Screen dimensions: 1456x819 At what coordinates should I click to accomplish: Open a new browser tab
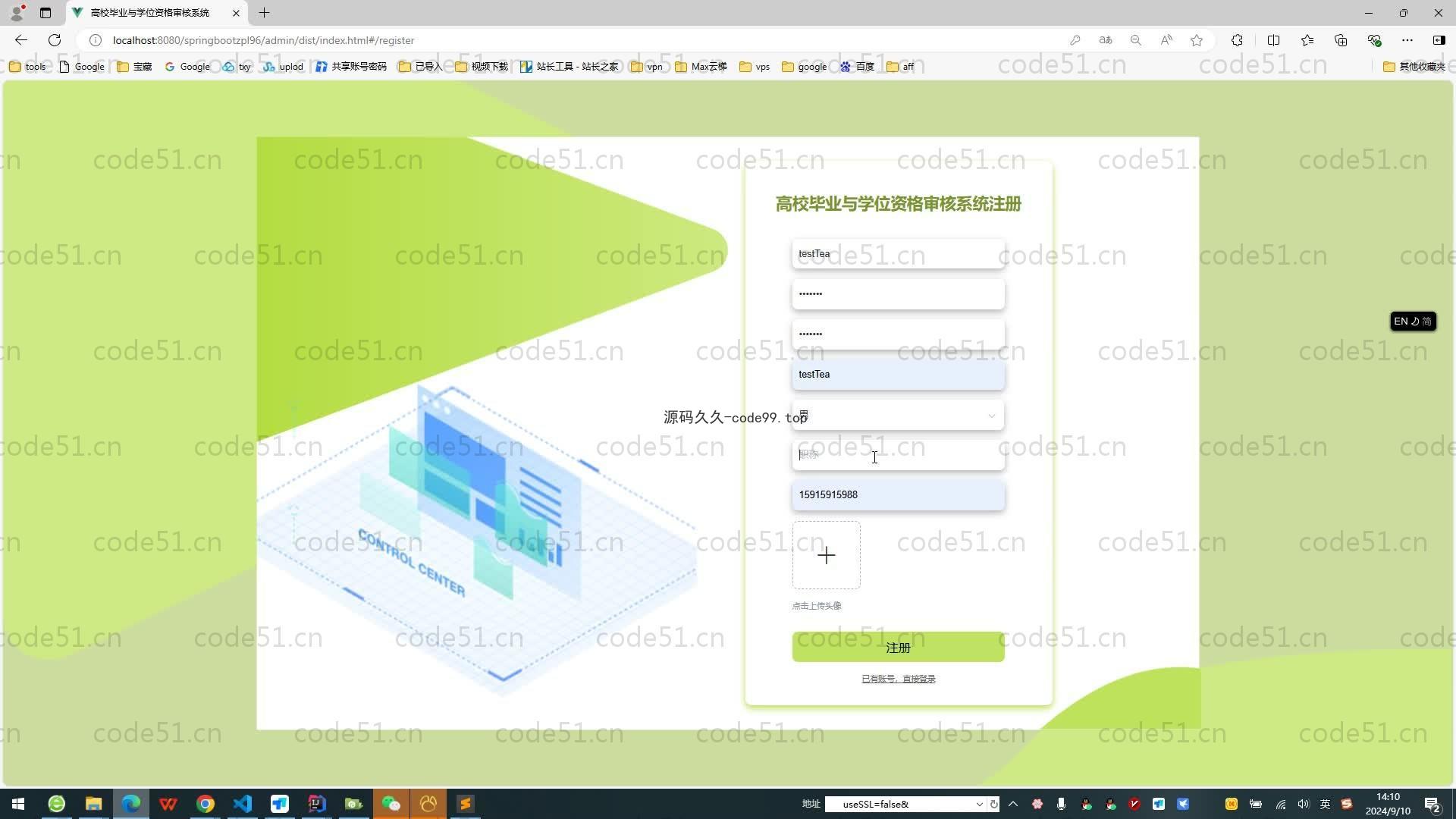264,13
